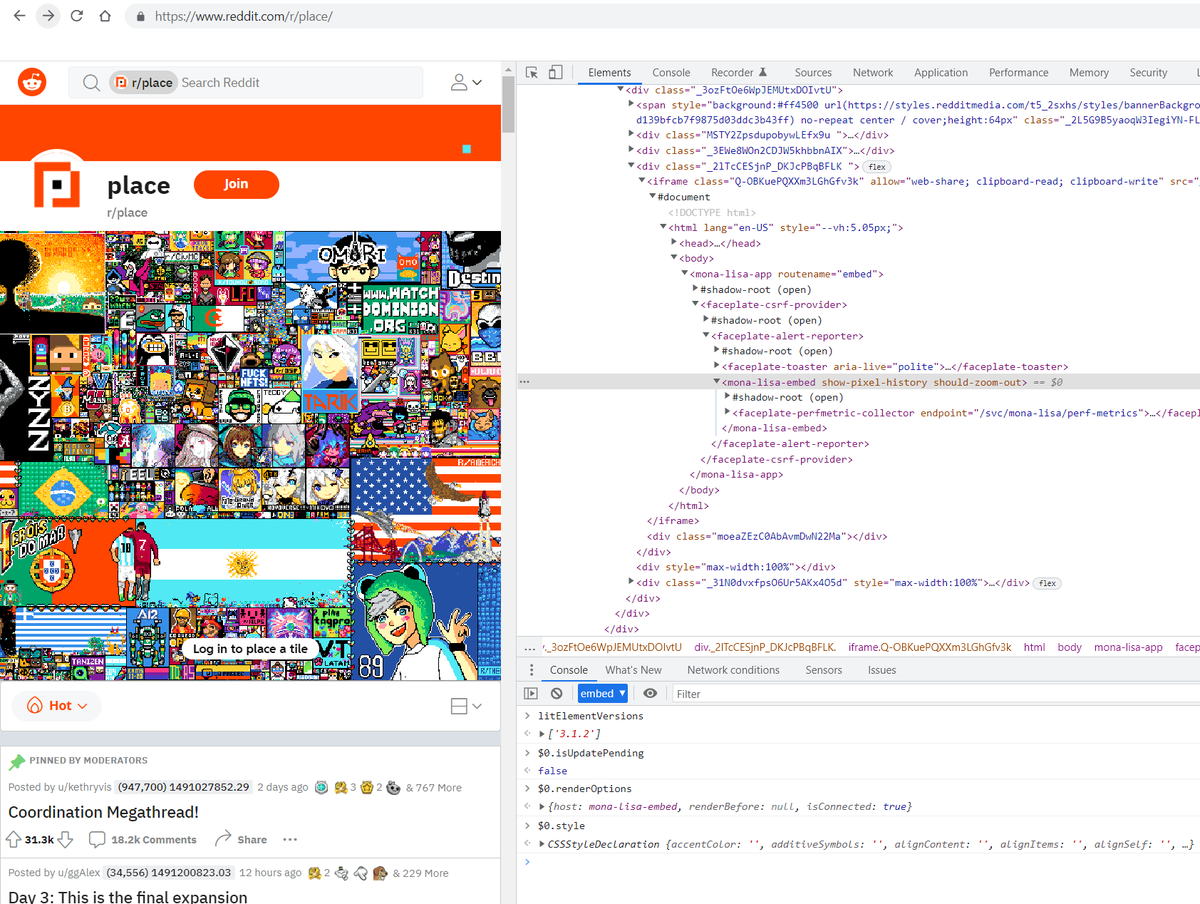Open the Sensors drawer tab
Viewport: 1200px width, 904px height.
point(823,670)
